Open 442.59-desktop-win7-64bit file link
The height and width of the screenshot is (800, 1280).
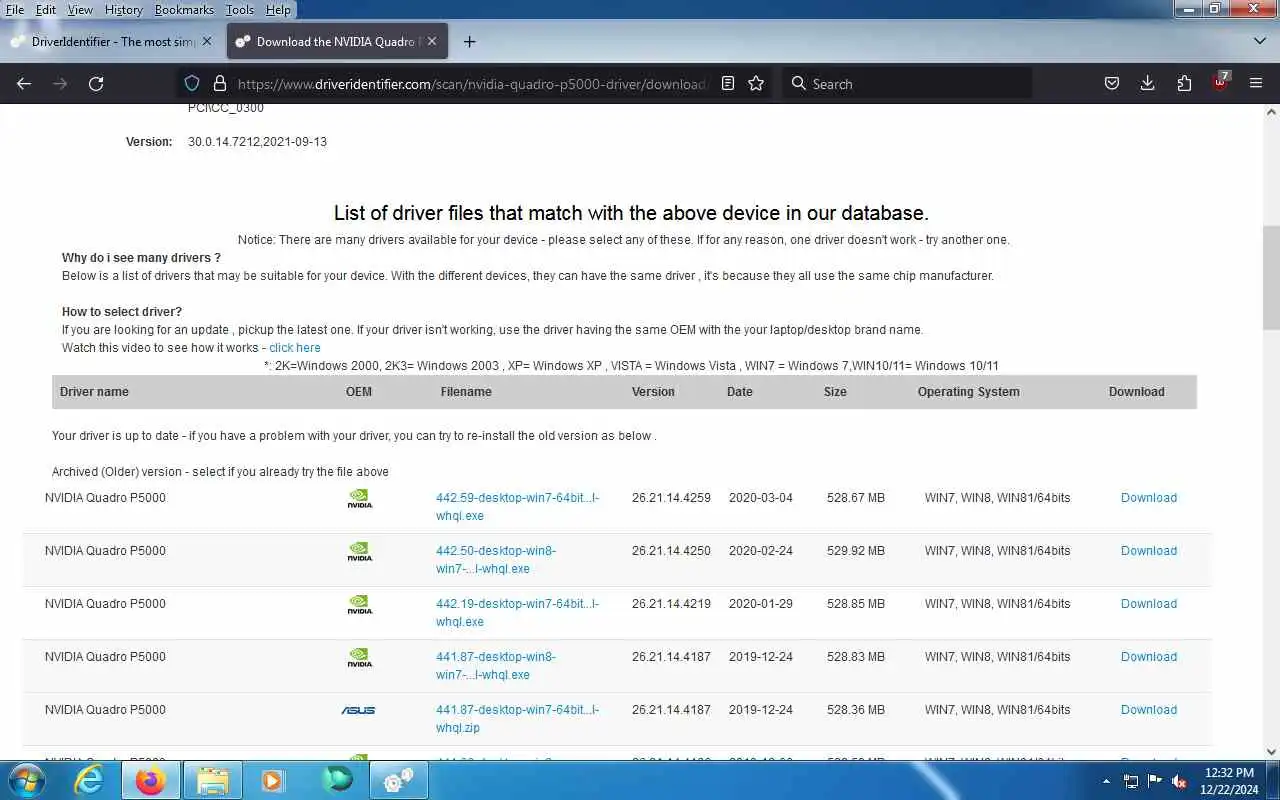(517, 507)
